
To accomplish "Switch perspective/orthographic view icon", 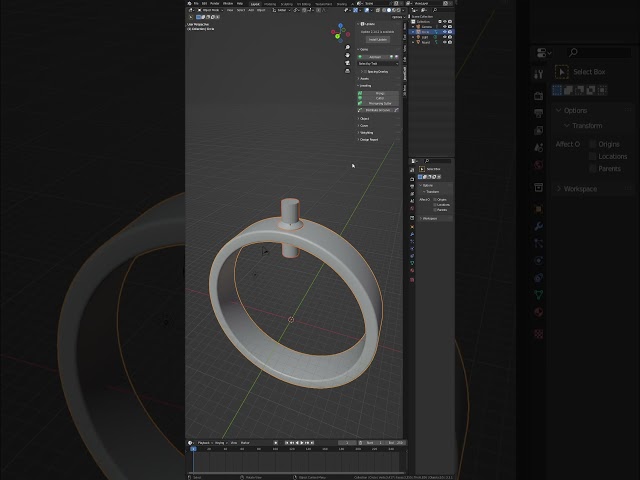I will point(347,71).
